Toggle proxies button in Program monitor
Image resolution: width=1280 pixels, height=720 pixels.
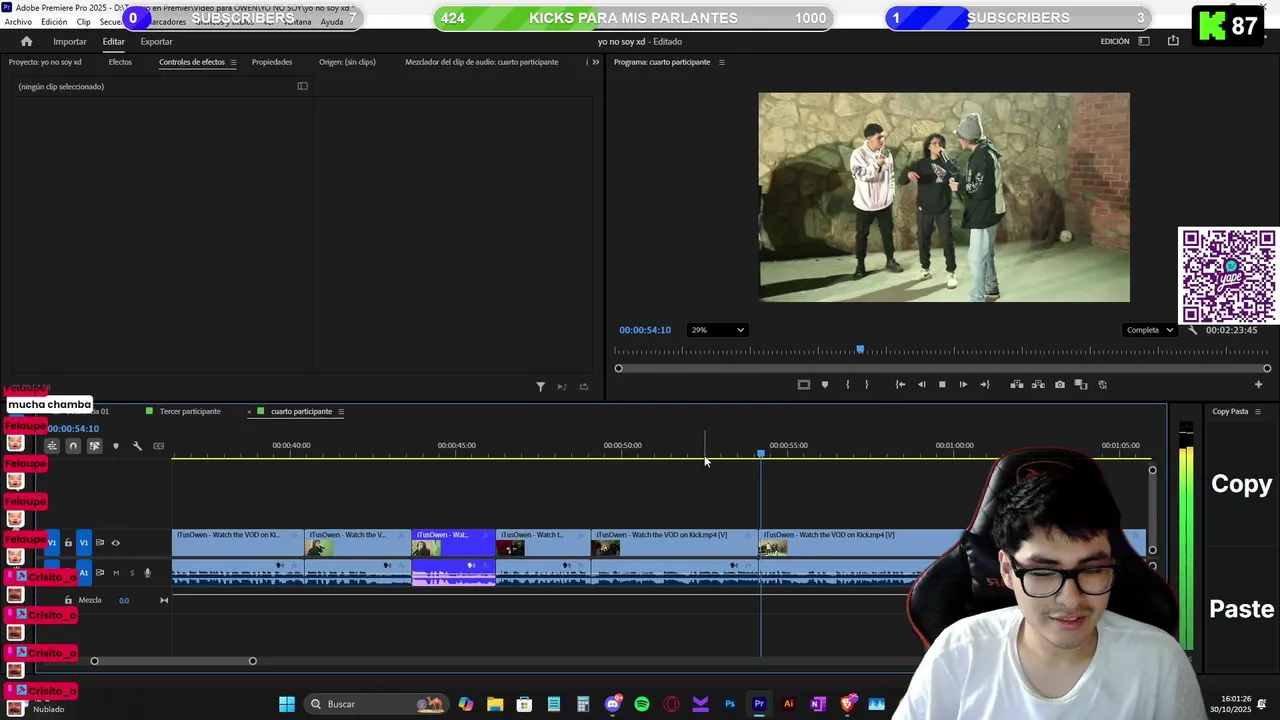click(x=1103, y=385)
